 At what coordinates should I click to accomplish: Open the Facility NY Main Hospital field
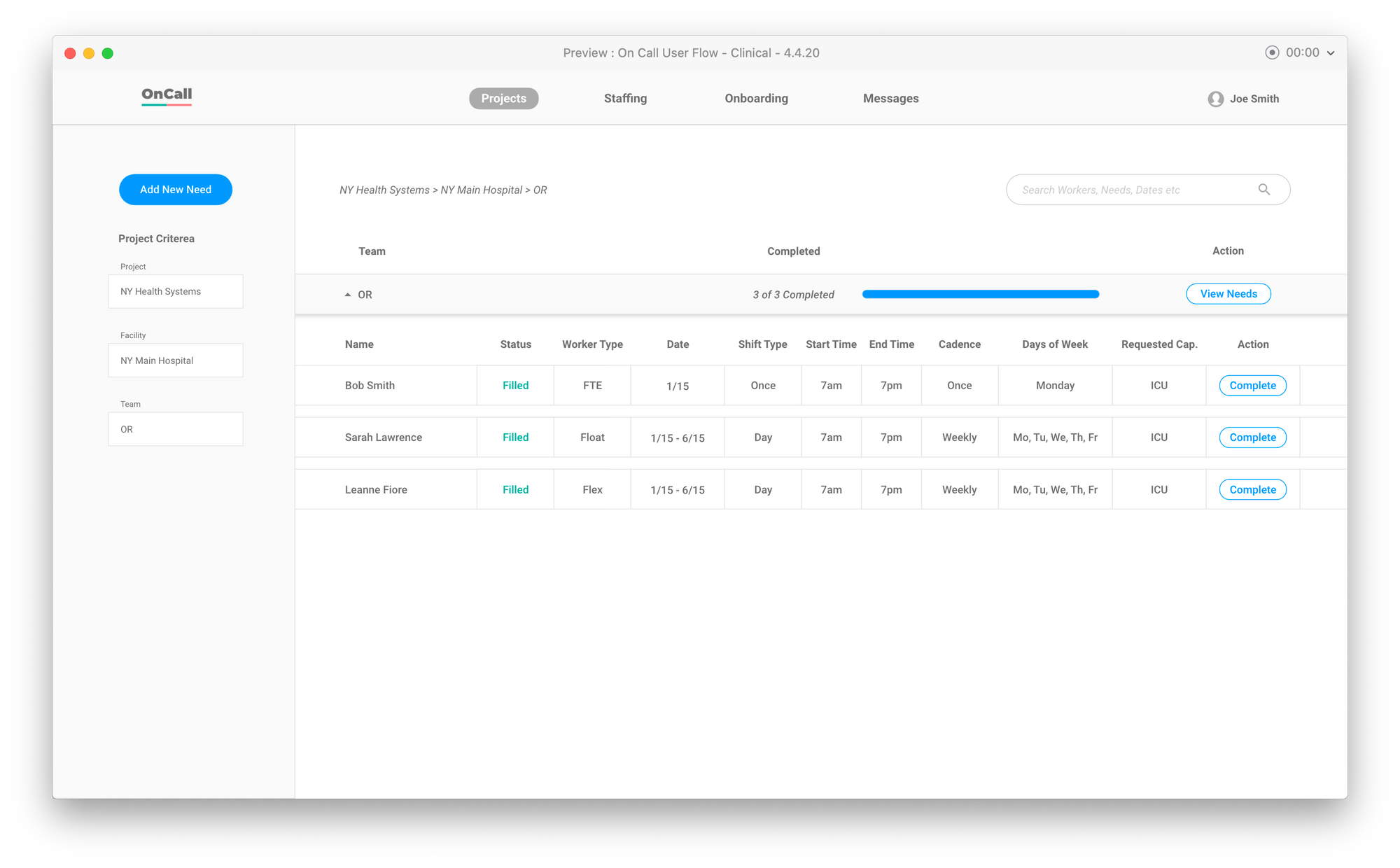pyautogui.click(x=176, y=360)
